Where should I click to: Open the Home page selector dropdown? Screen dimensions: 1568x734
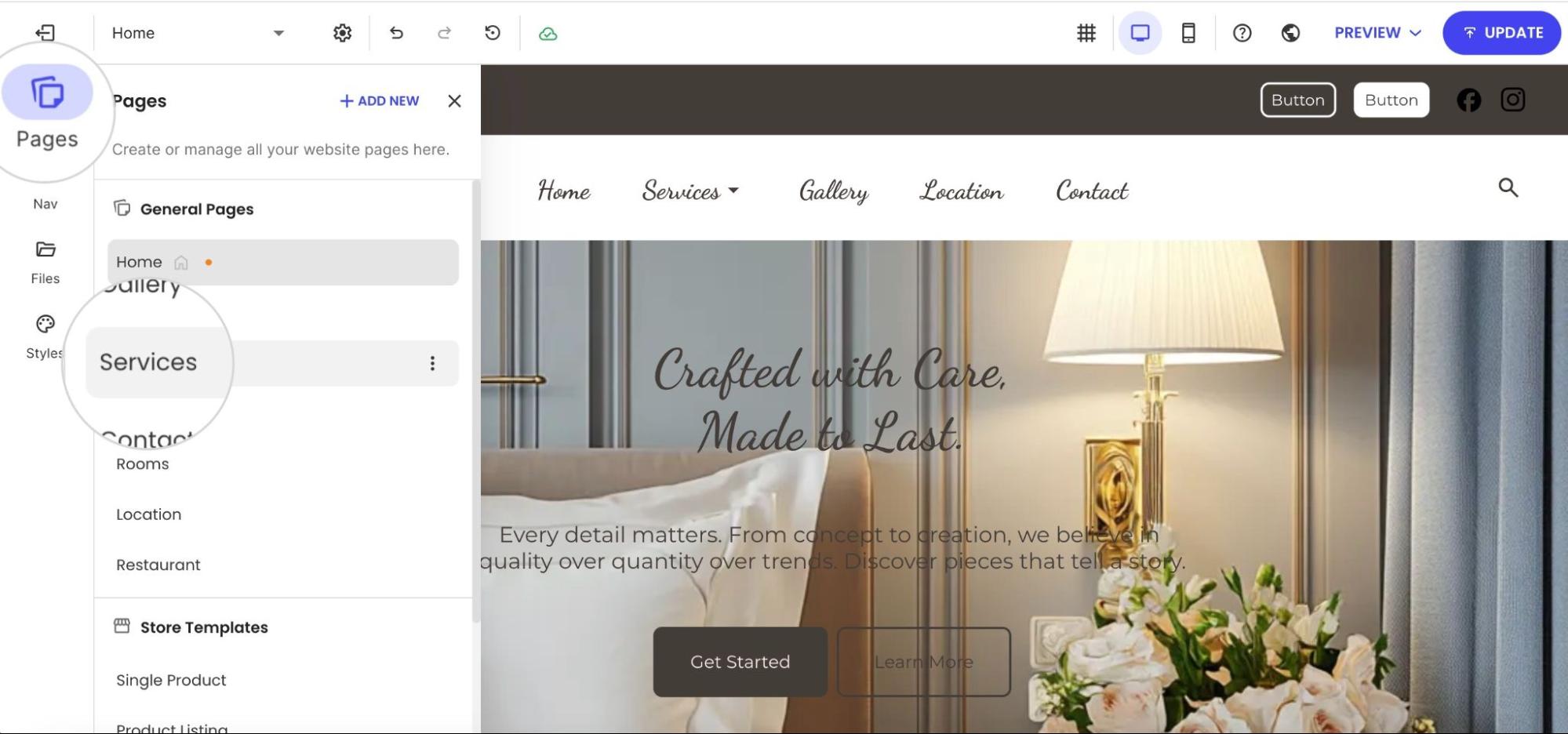198,33
